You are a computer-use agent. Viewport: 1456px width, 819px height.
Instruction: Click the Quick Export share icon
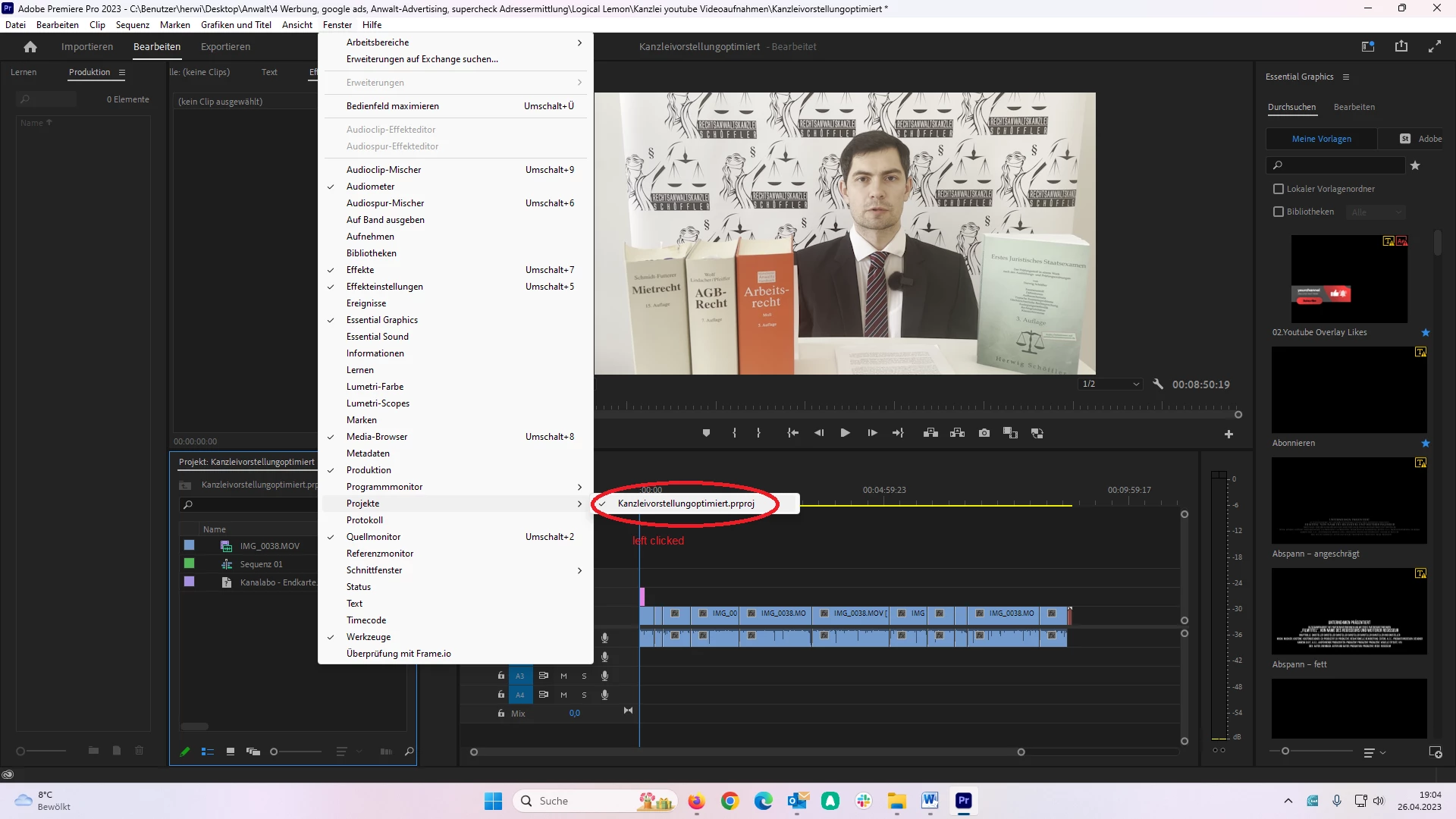(x=1401, y=47)
